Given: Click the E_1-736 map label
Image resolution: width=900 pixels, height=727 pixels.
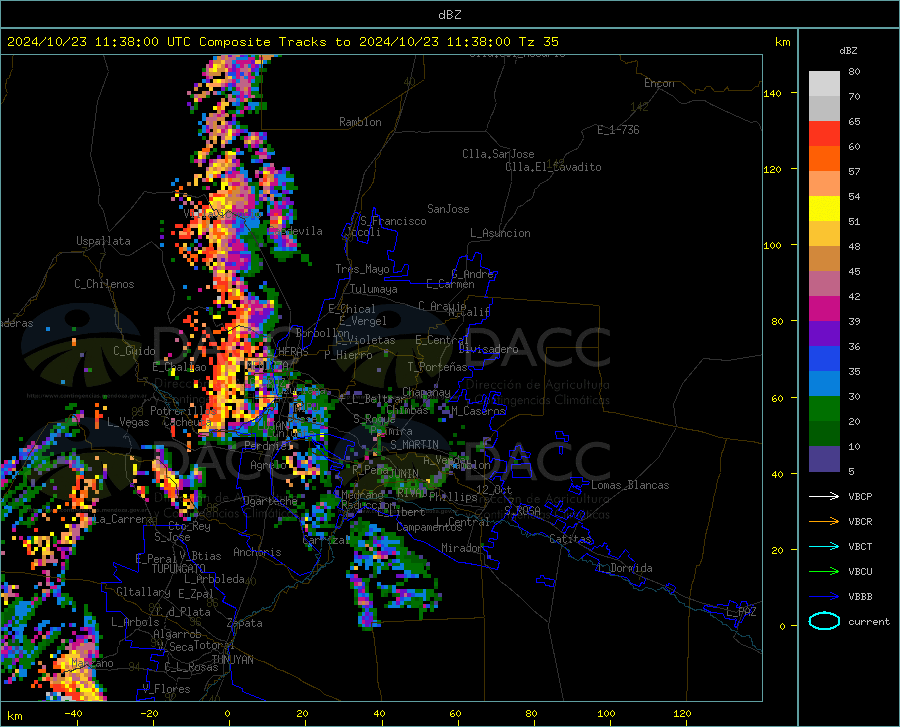Looking at the screenshot, I should coord(618,130).
